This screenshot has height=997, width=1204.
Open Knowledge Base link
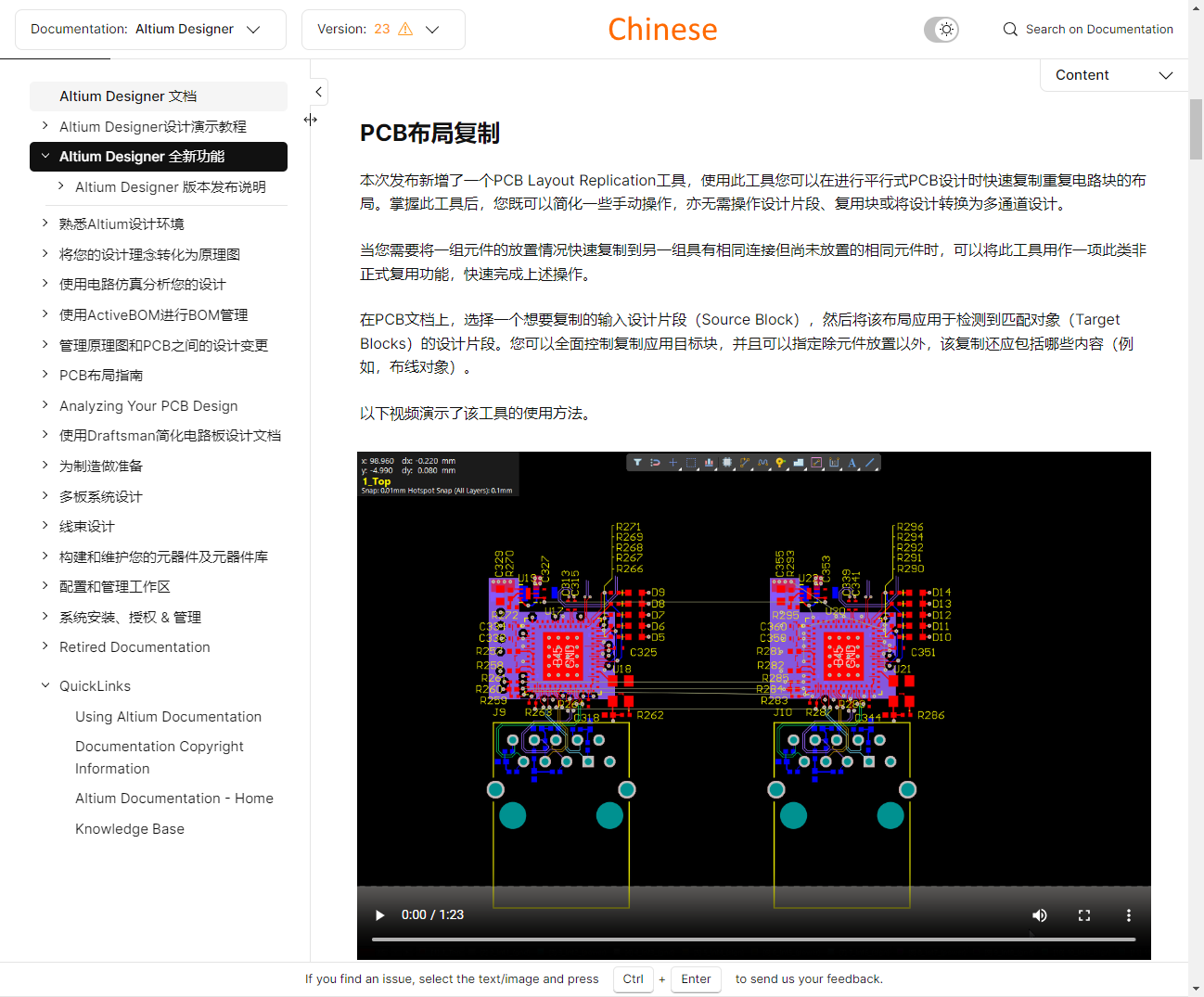point(130,829)
